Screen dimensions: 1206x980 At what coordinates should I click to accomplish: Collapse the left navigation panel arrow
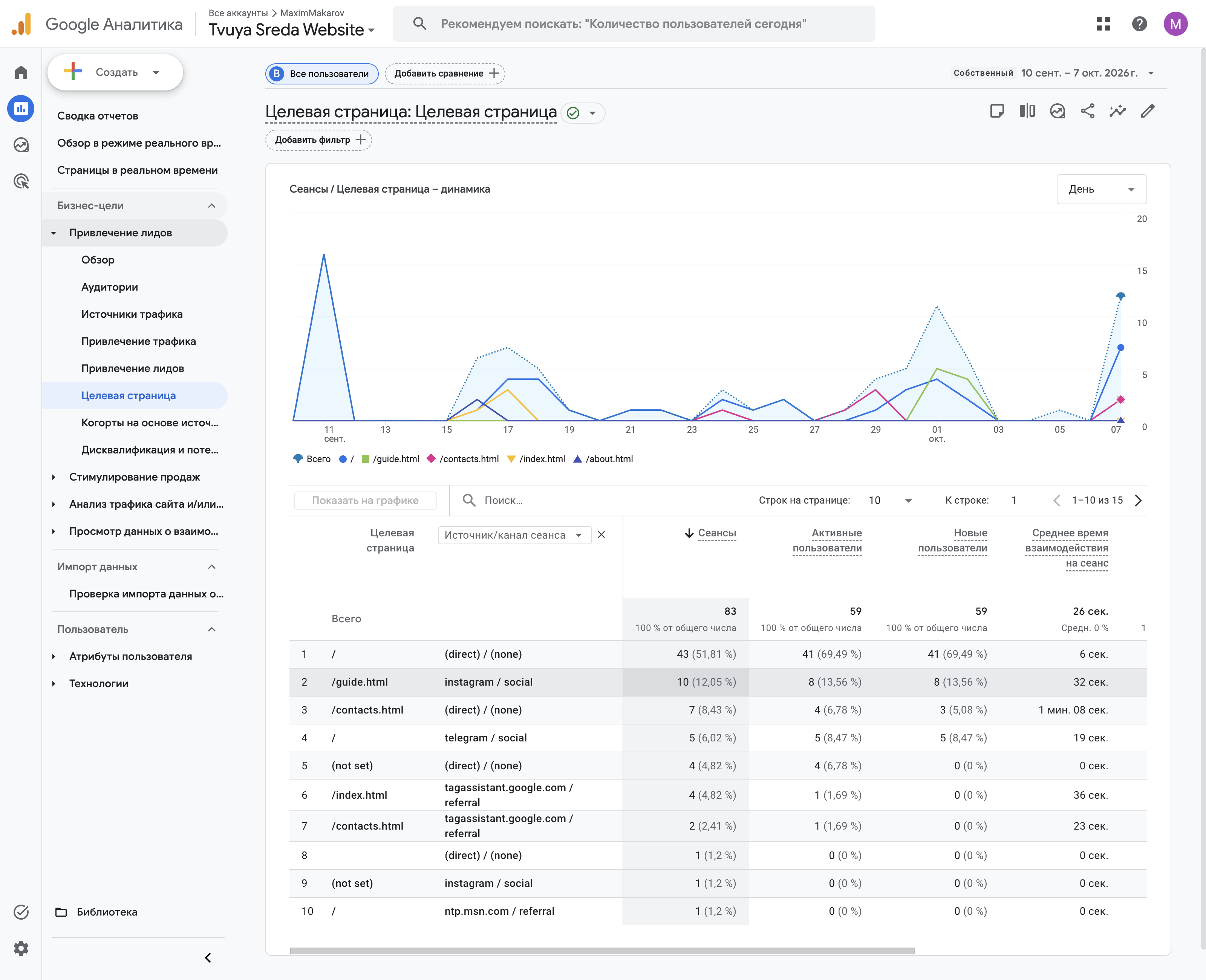pyautogui.click(x=208, y=957)
